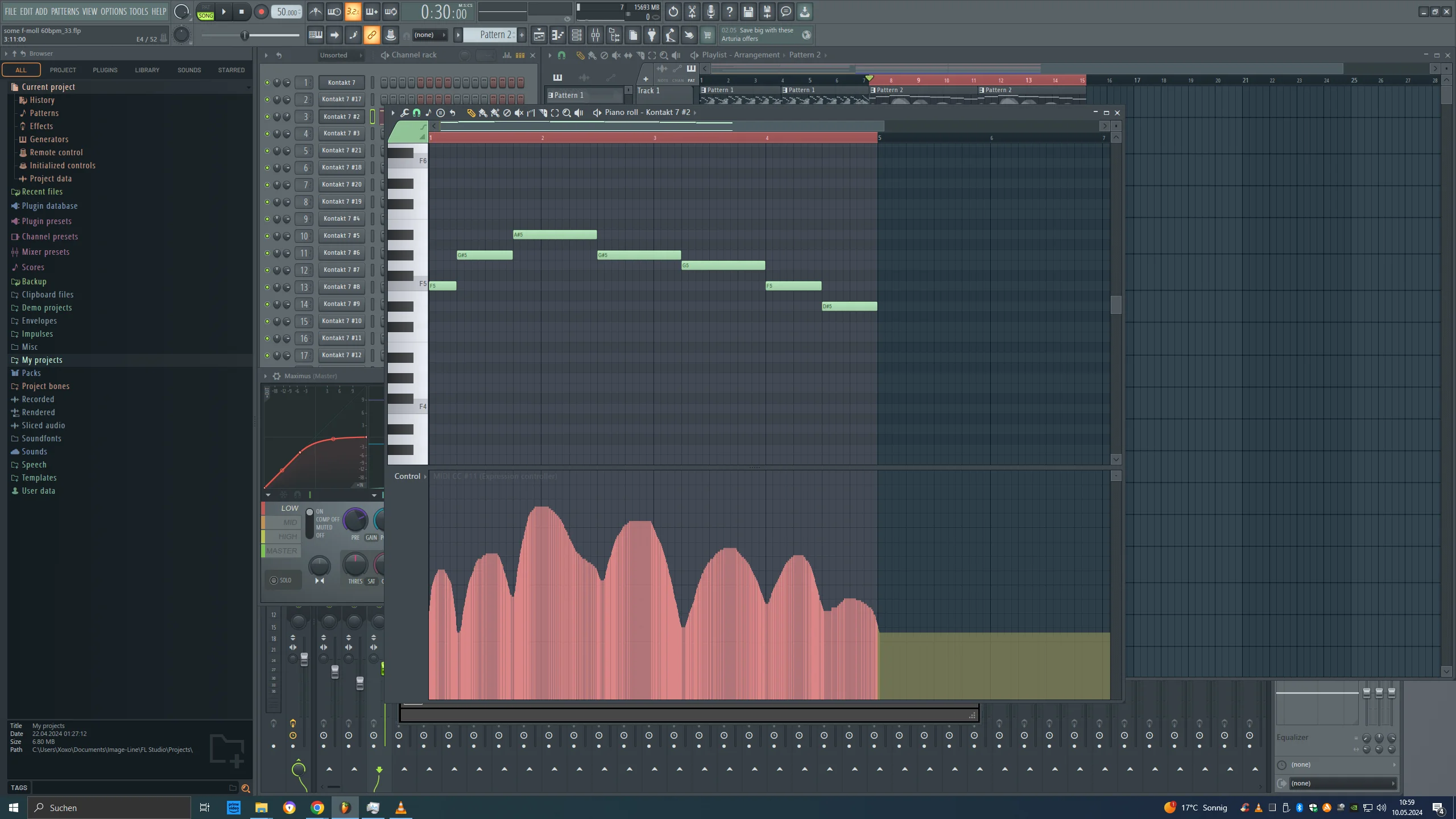Click the main pitch slider handle

[245, 35]
